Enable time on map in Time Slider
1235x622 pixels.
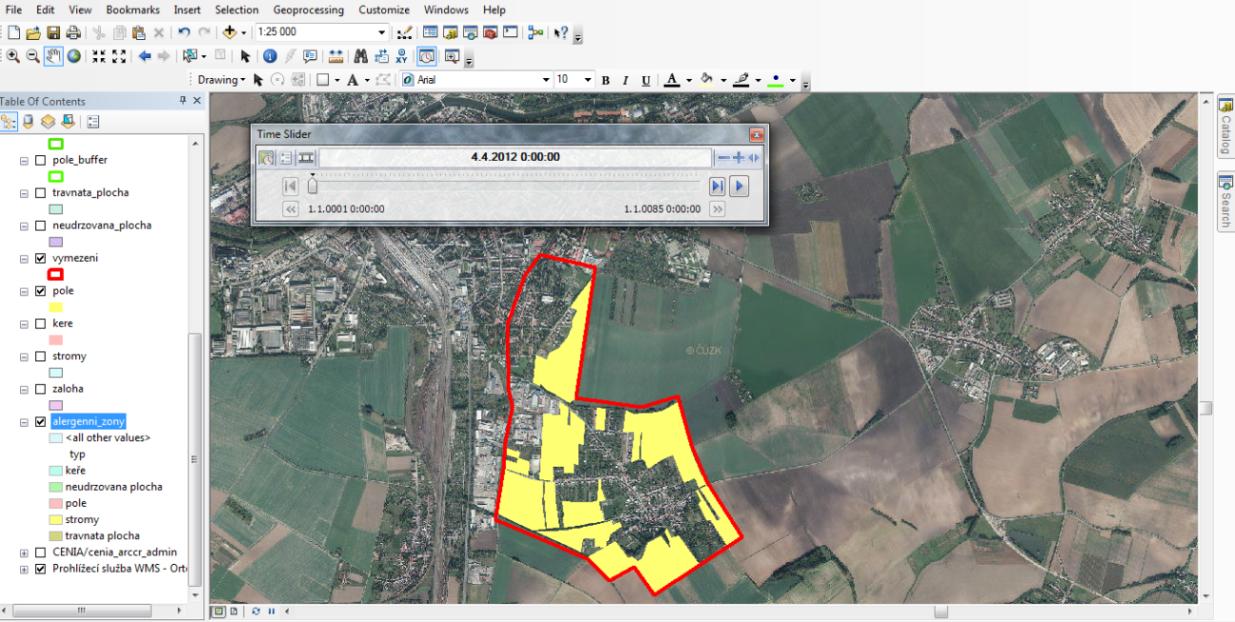266,157
